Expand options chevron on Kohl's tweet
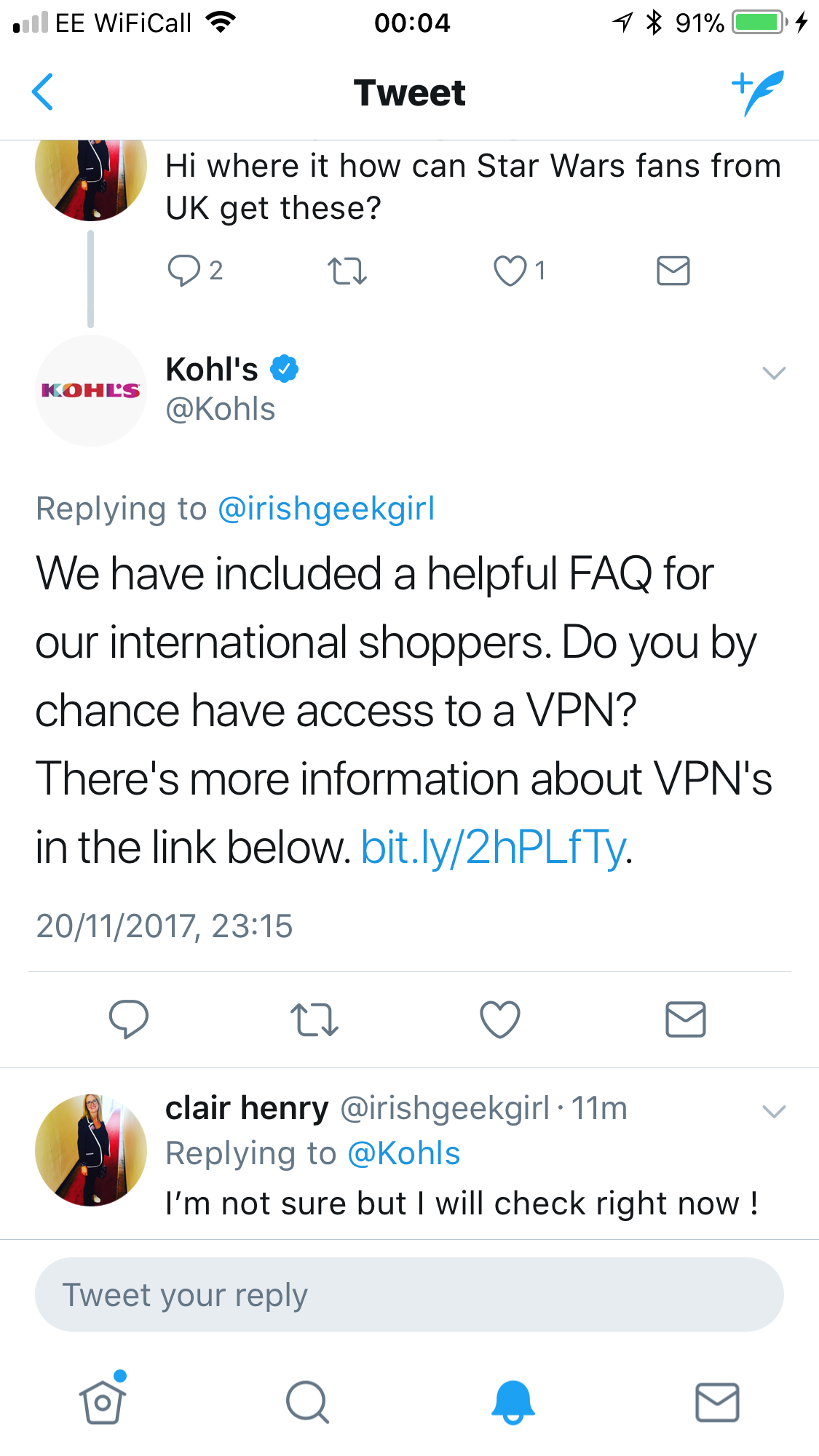The image size is (819, 1456). (773, 373)
